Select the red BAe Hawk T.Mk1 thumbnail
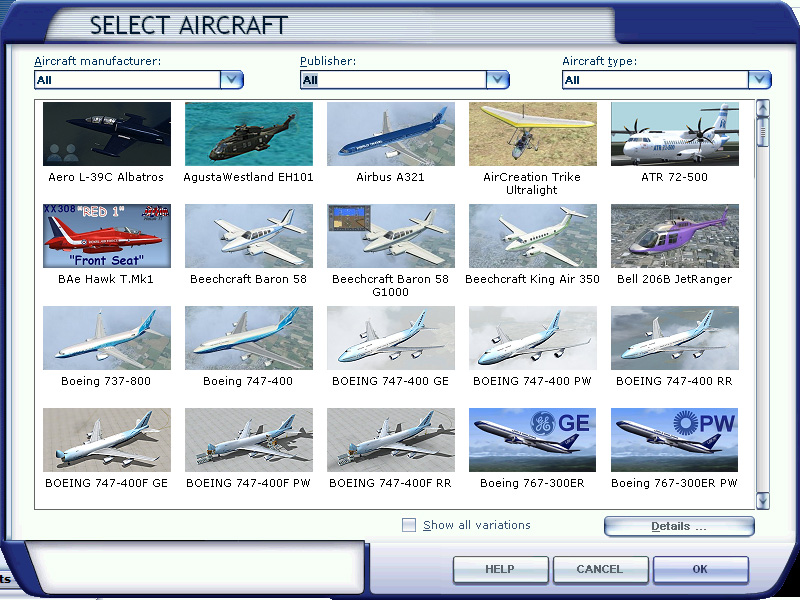Screen dimensions: 800x600 point(107,236)
